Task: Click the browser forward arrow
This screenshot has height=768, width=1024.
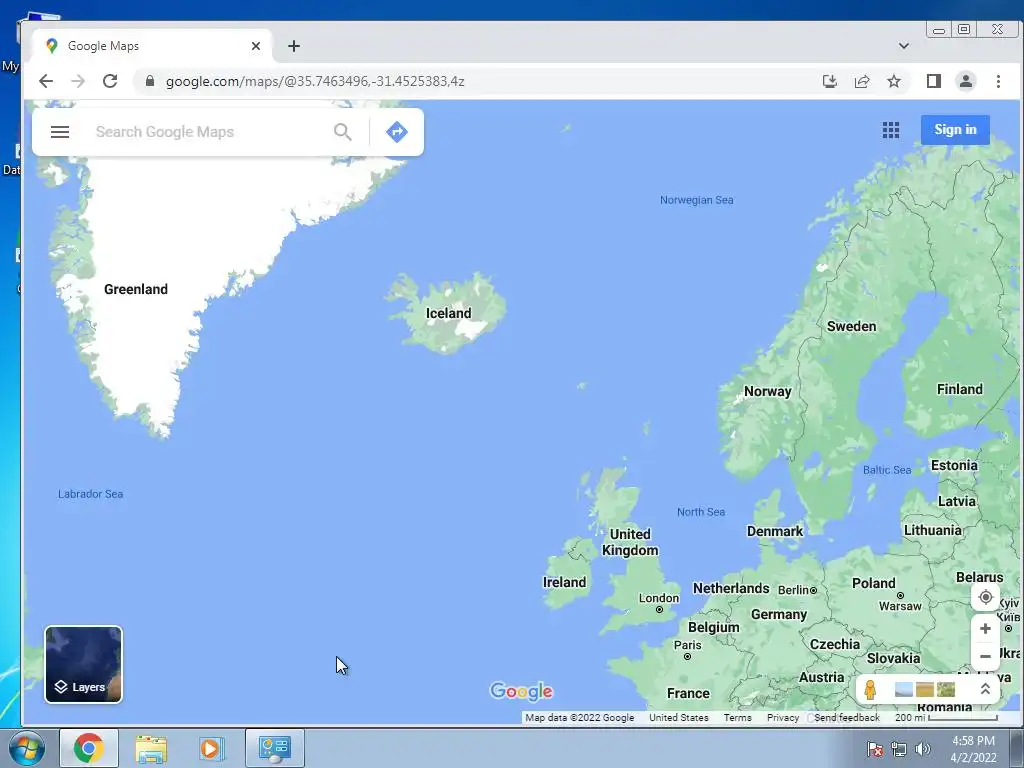Action: [78, 81]
